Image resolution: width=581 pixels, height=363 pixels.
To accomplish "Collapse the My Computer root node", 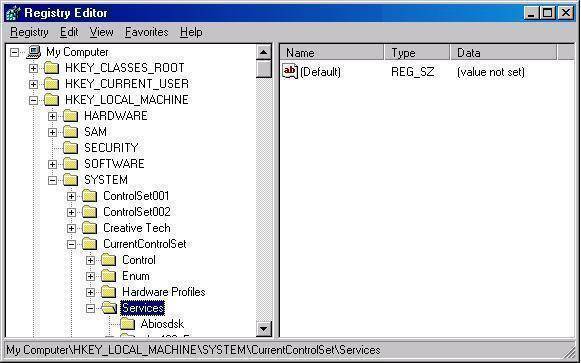I will coord(14,52).
